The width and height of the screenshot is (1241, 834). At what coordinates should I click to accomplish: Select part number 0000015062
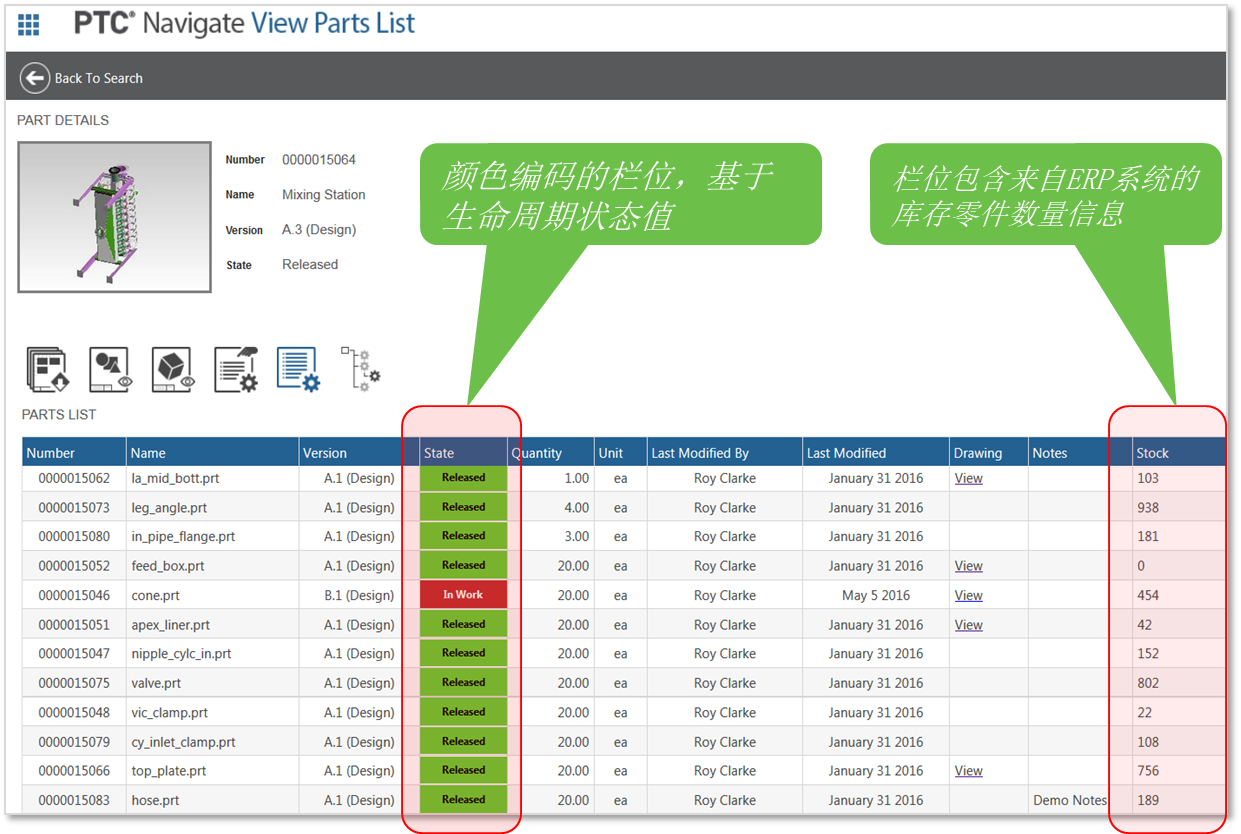tap(74, 478)
